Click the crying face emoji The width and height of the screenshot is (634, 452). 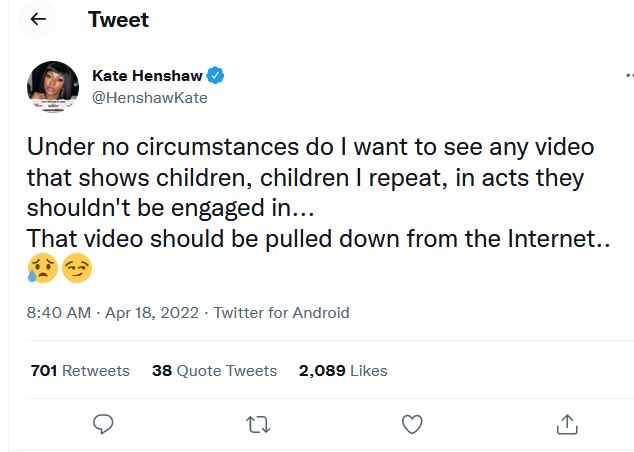click(42, 269)
